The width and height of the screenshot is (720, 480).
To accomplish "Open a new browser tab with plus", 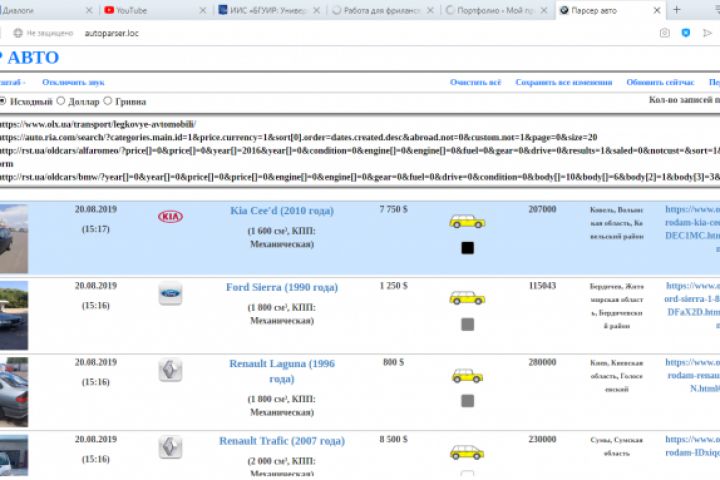I will [676, 10].
